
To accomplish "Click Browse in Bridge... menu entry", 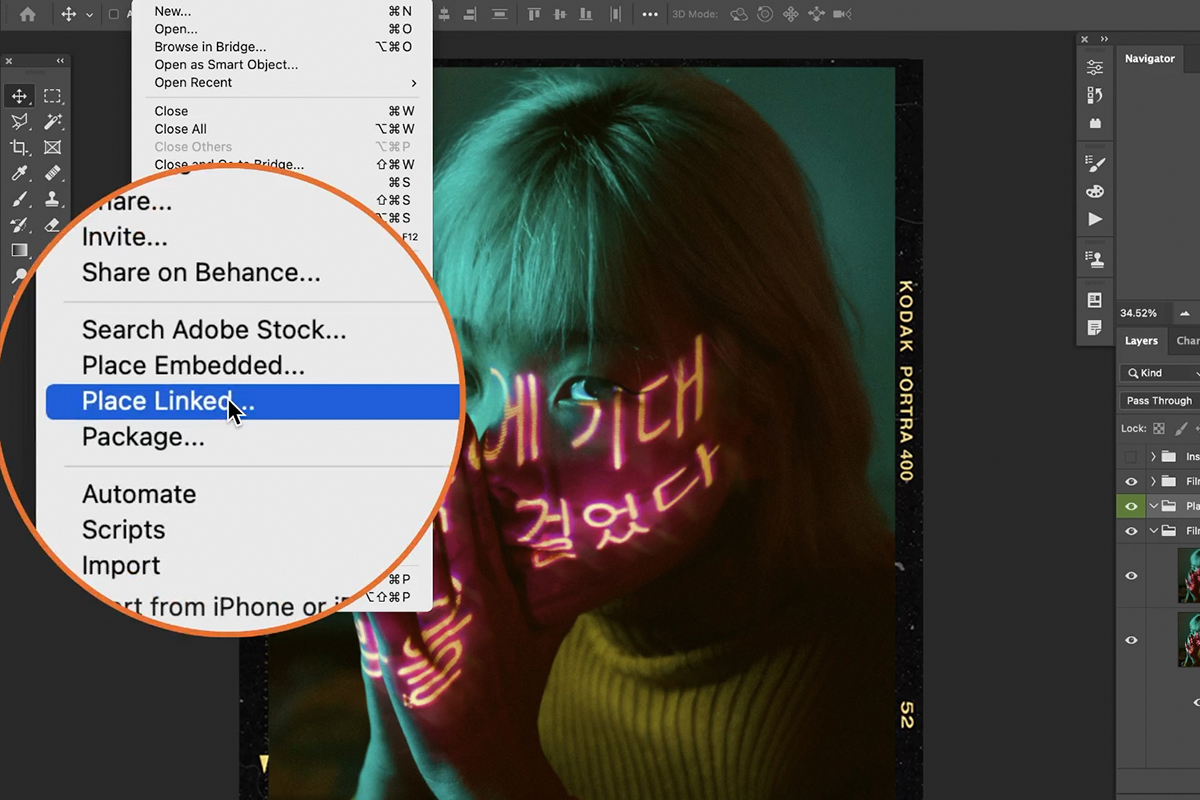I will [210, 47].
